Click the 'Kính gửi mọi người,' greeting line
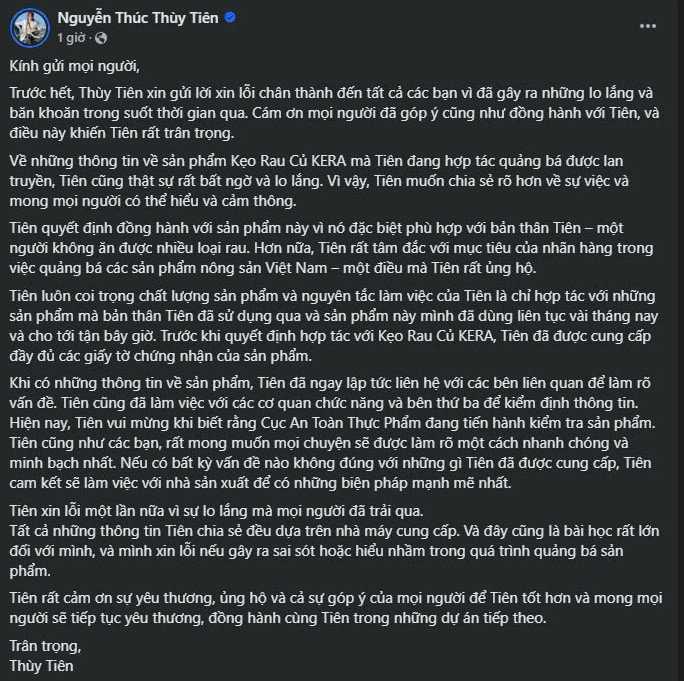The image size is (684, 681). (70, 64)
